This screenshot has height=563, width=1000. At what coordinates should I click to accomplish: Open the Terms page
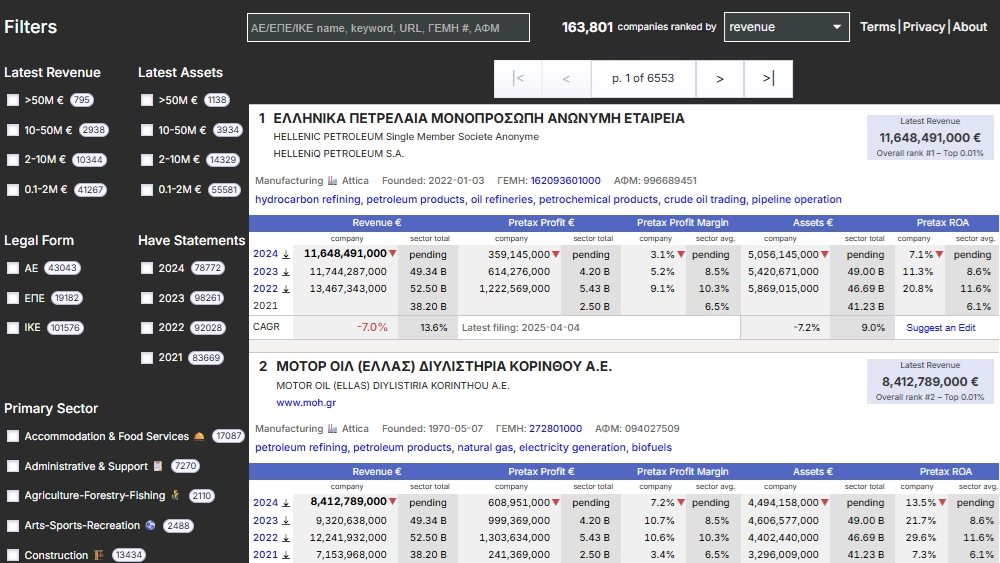pyautogui.click(x=877, y=27)
